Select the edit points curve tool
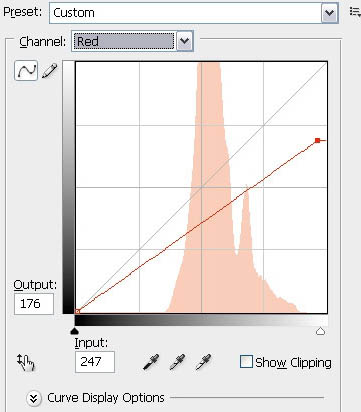Viewport: 361px width, 412px height. coord(26,70)
